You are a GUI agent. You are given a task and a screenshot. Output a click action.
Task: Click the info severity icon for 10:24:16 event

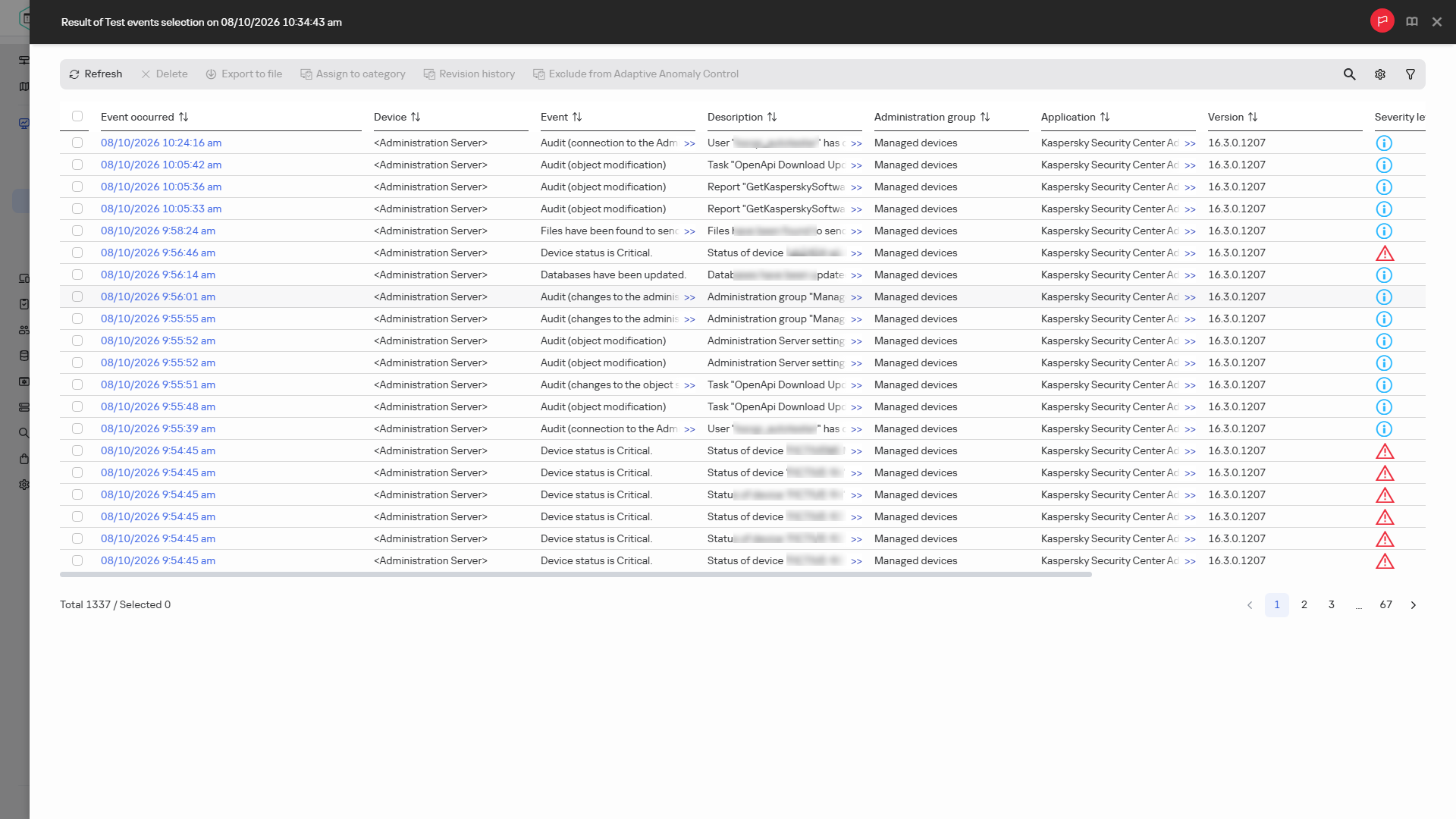coord(1384,143)
